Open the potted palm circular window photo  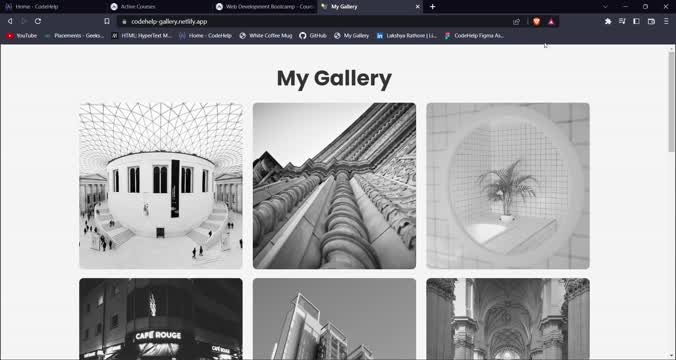[x=508, y=186]
